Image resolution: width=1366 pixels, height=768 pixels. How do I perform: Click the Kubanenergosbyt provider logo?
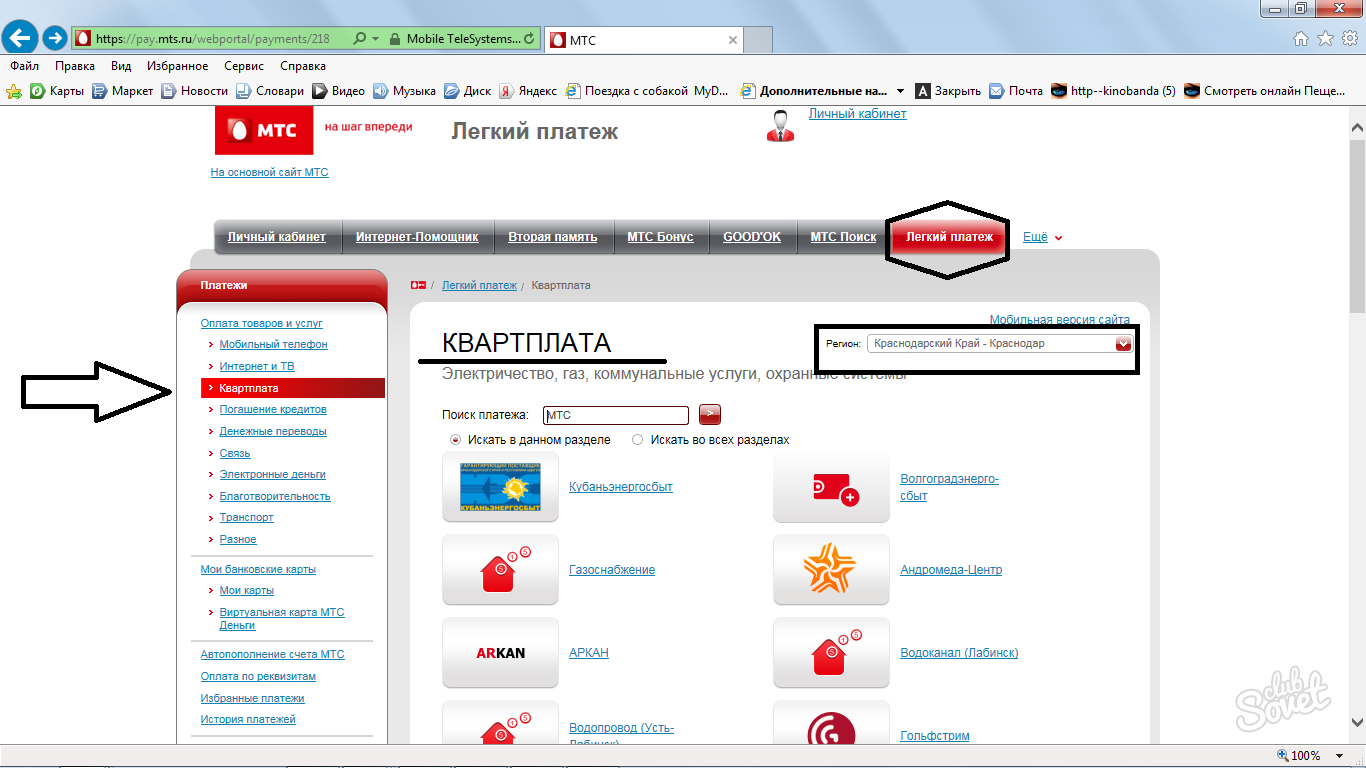[x=500, y=487]
